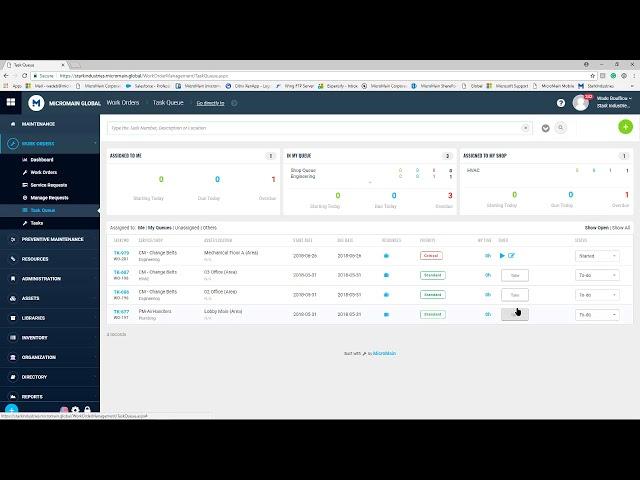Click the info icon after Go directly to
640x480 pixels.
pyautogui.click(x=234, y=103)
